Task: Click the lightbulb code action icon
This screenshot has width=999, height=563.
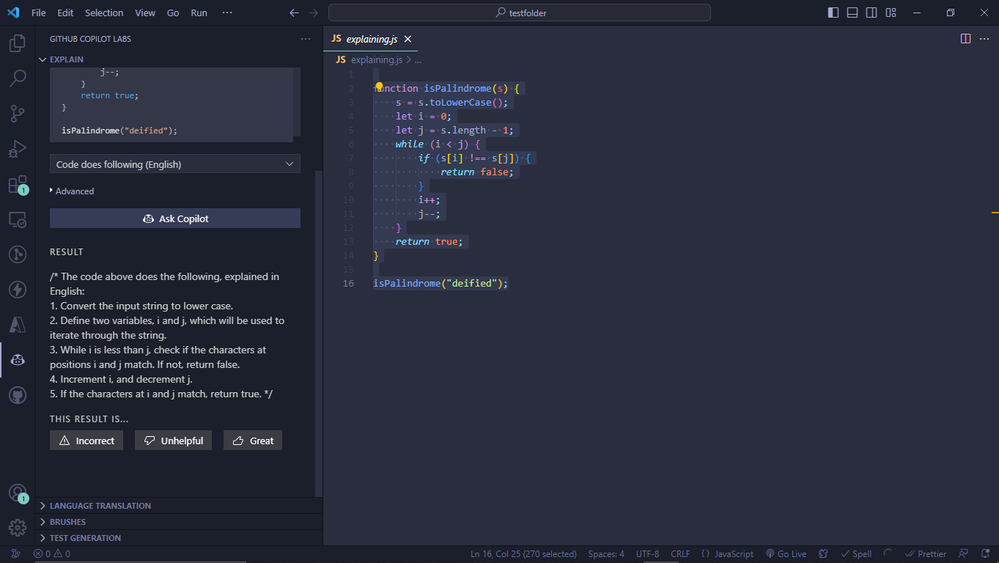Action: pyautogui.click(x=380, y=88)
